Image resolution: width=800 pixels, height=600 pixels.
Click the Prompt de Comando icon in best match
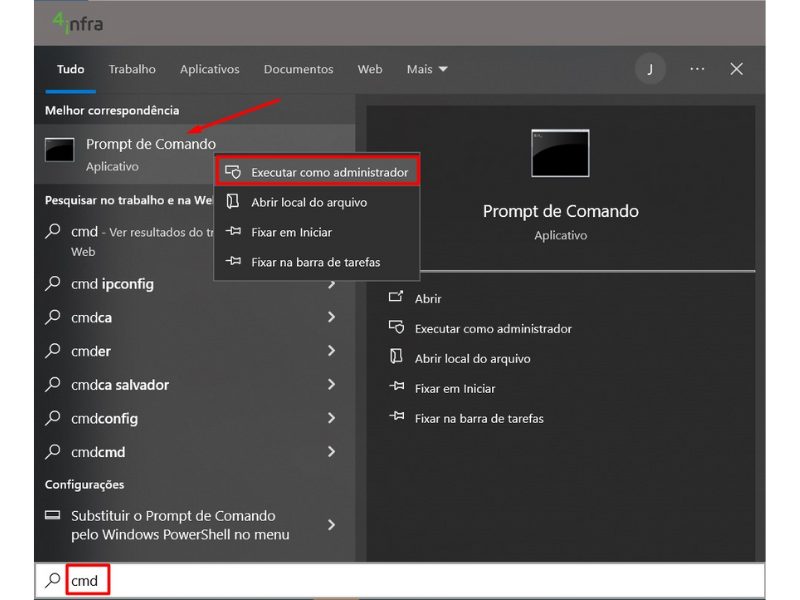[61, 150]
